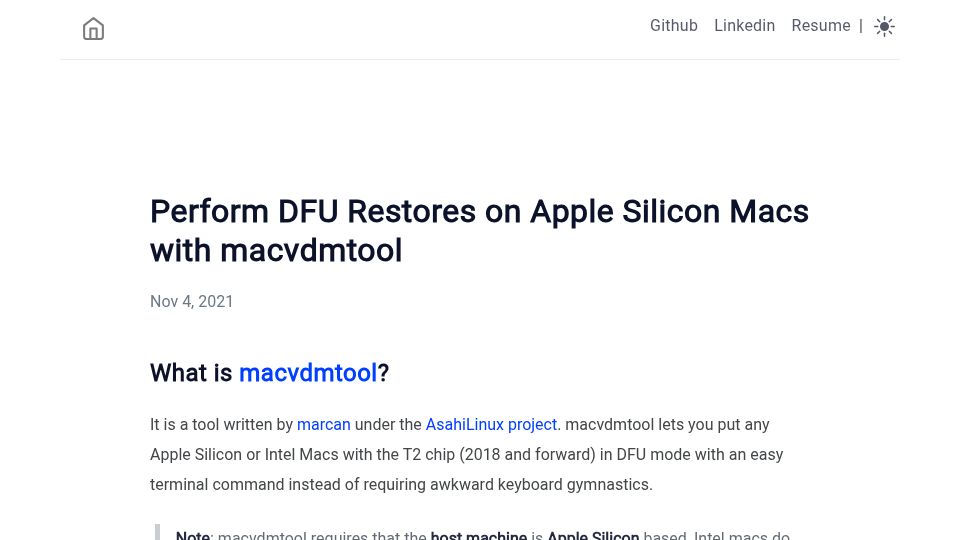The image size is (960, 540).
Task: Open the Resume nav link
Action: coord(820,26)
